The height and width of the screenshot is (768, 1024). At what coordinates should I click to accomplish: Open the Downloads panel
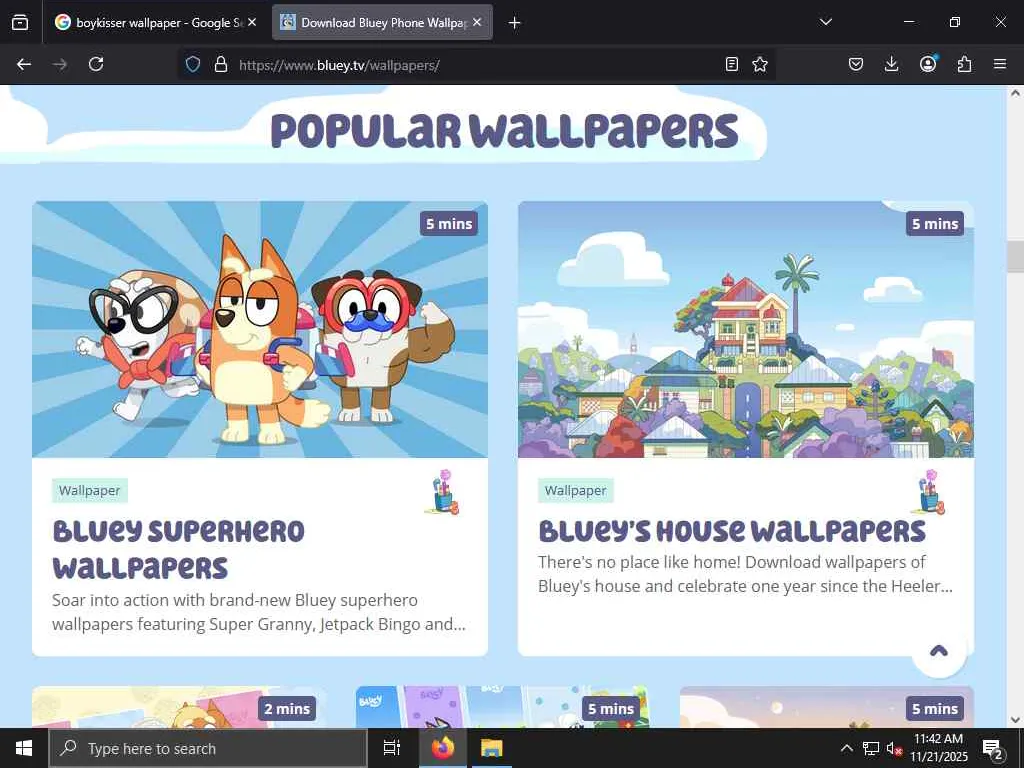click(x=891, y=64)
